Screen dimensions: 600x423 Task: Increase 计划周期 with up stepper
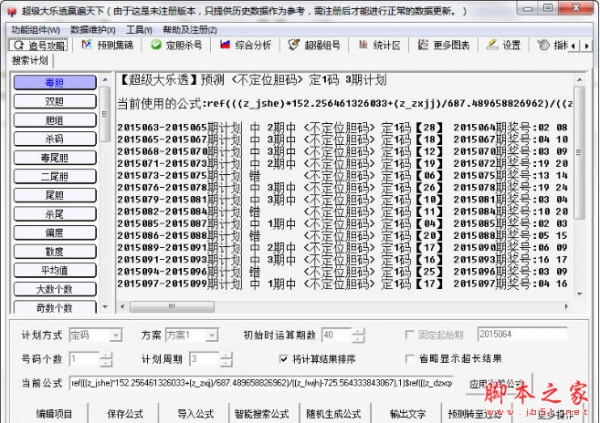(226, 356)
